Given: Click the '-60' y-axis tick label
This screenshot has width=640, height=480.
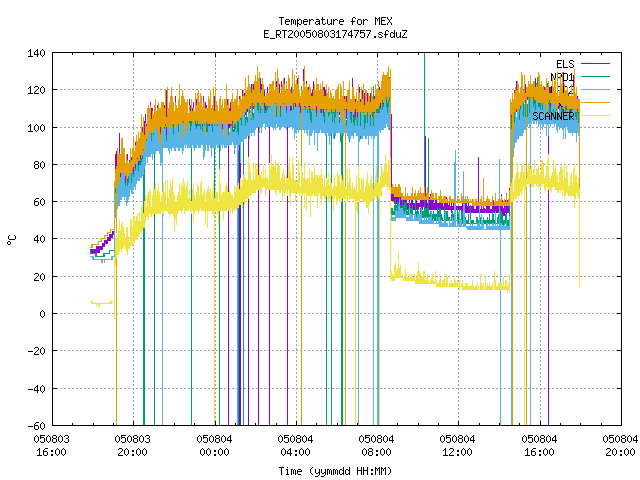Looking at the screenshot, I should pyautogui.click(x=36, y=426).
